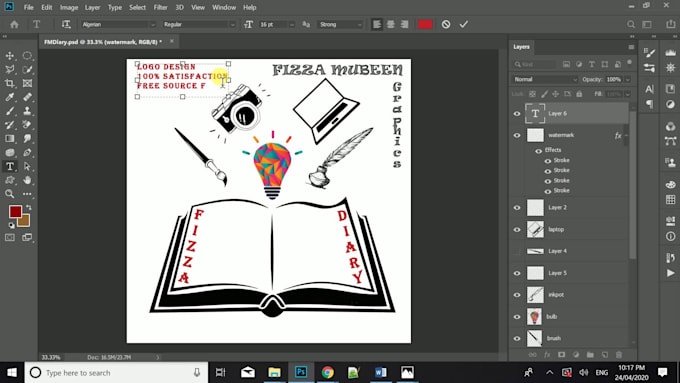Set the text color swatch
Viewport: 680px width, 383px height.
425,24
